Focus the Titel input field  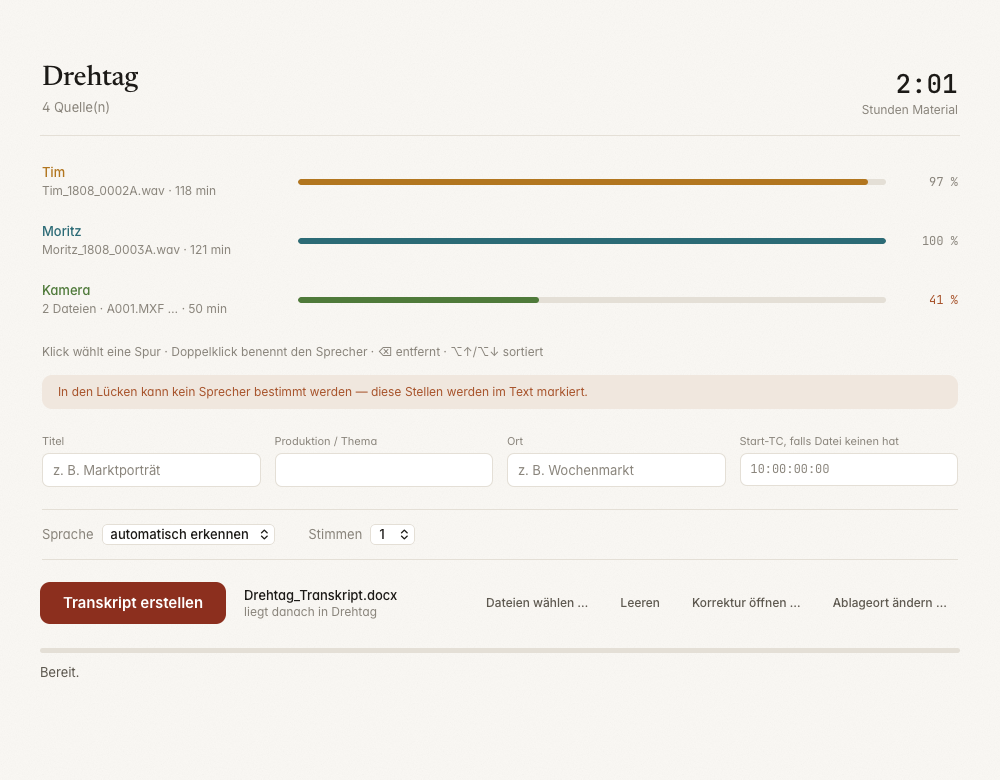coord(151,470)
